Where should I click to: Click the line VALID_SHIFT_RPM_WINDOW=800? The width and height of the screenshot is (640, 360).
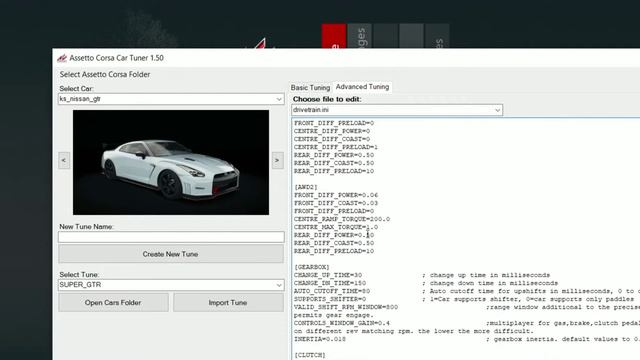[x=346, y=307]
